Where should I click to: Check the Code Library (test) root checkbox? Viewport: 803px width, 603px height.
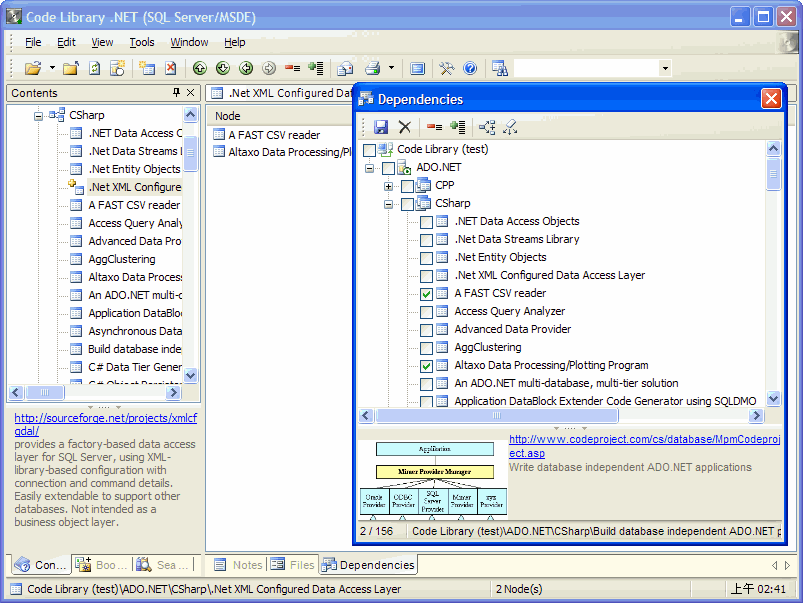[369, 150]
